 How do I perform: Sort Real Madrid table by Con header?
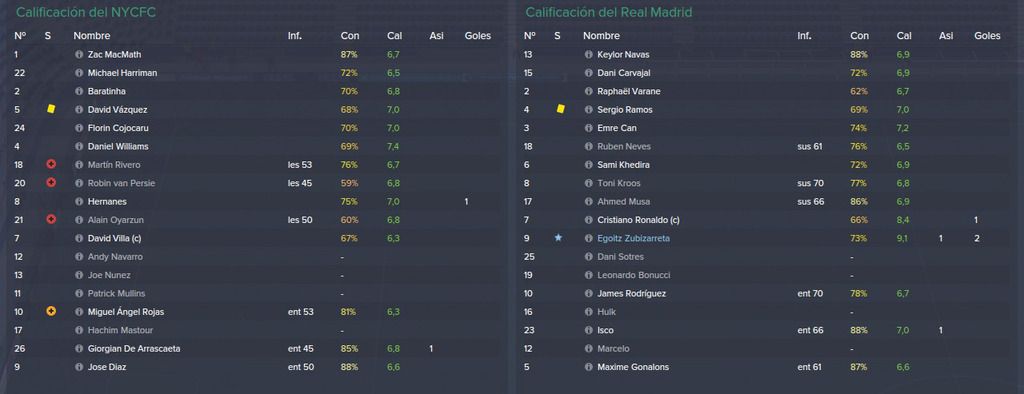click(x=859, y=36)
